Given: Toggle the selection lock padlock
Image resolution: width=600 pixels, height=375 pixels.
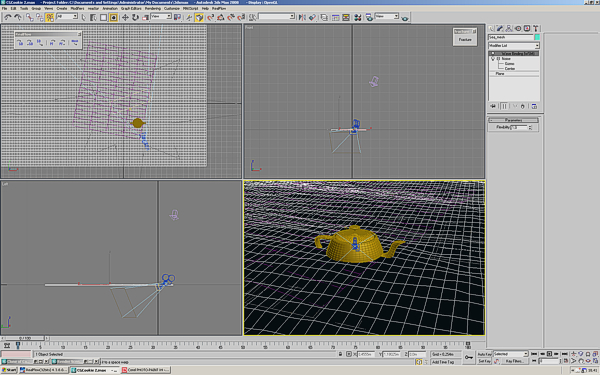Looking at the screenshot, I should click(340, 354).
